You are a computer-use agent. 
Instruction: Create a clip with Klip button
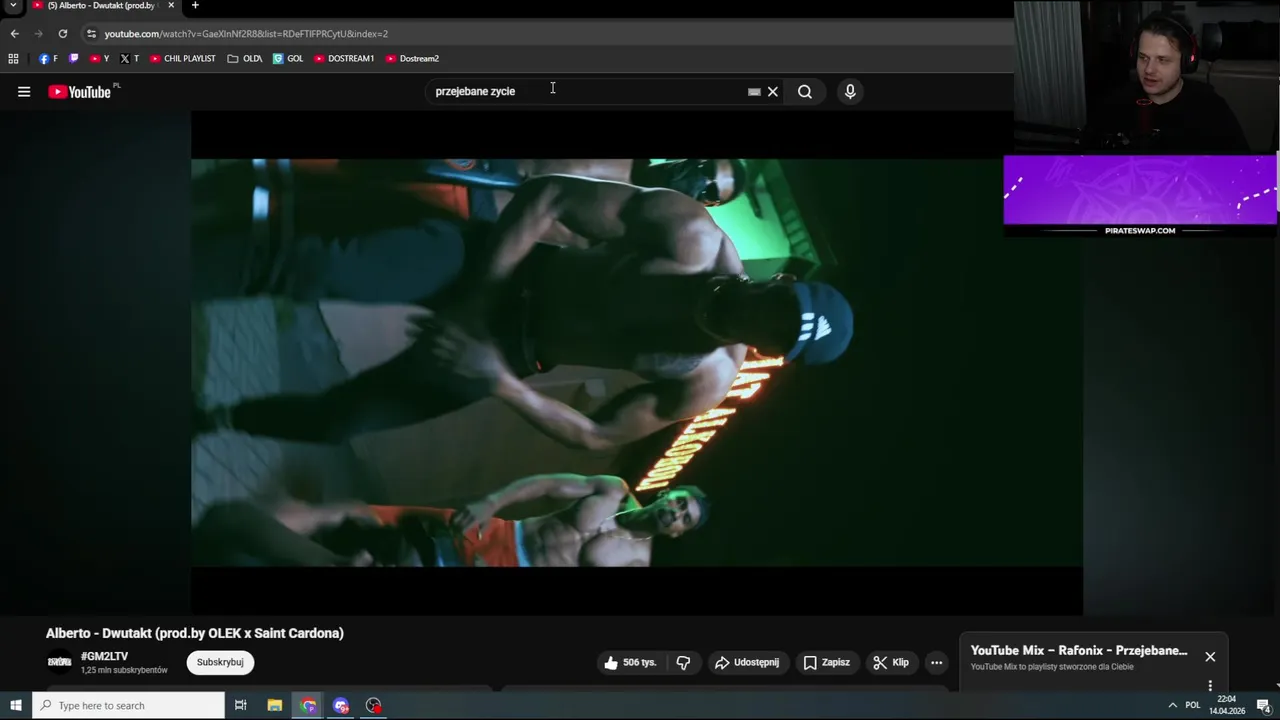pyautogui.click(x=891, y=663)
